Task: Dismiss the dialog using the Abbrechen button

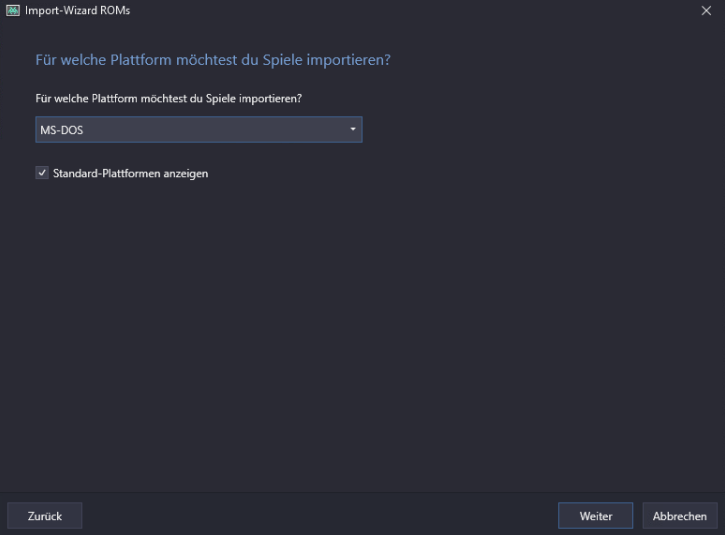Action: (x=679, y=516)
